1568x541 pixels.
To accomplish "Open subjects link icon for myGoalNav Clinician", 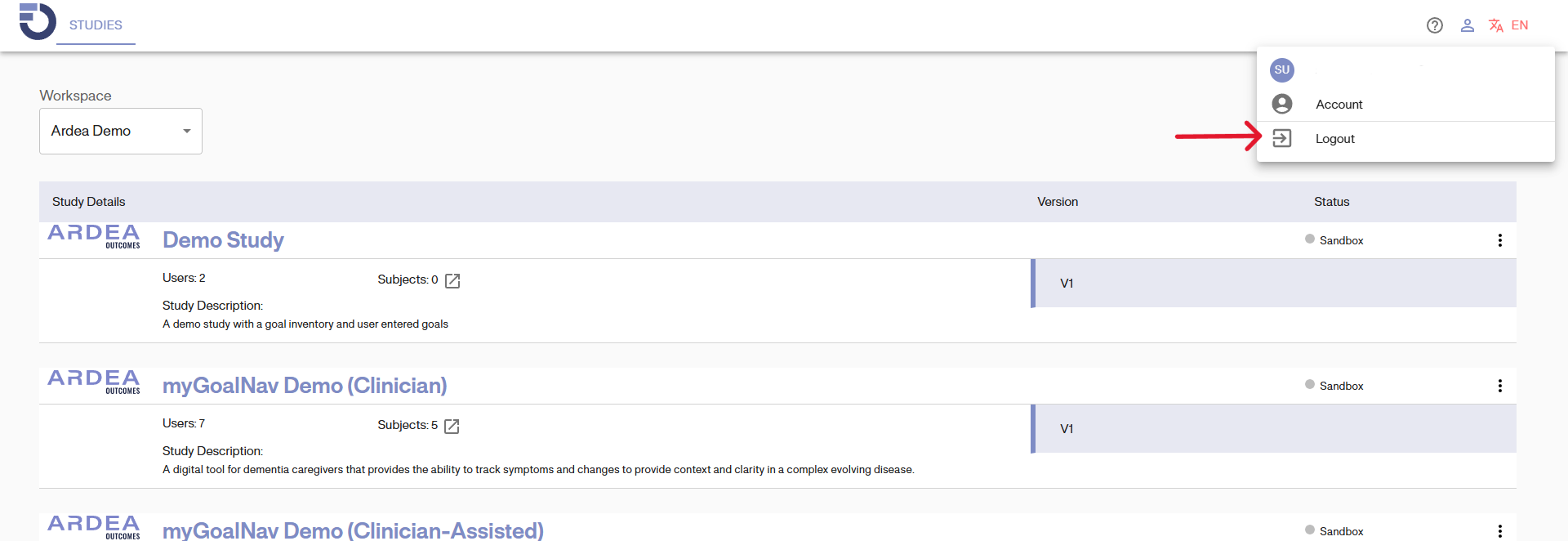I will click(452, 427).
